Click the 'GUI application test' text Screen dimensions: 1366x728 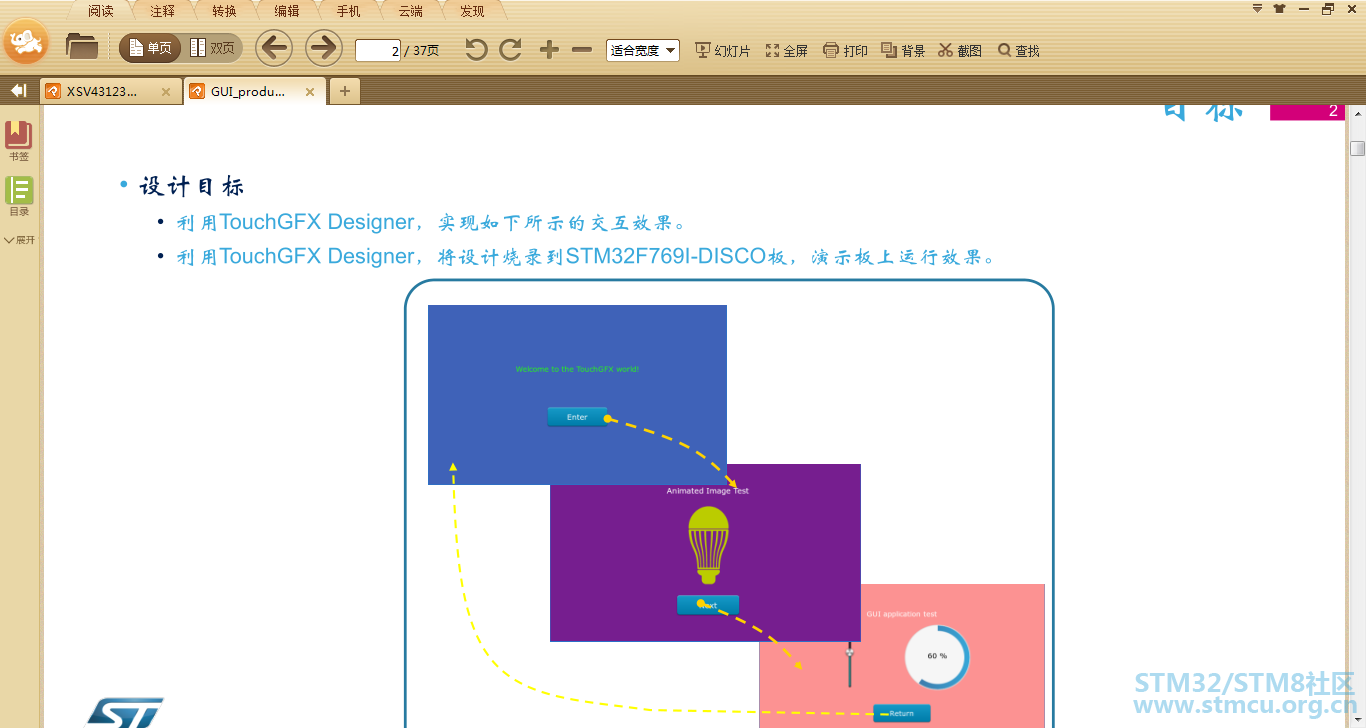pyautogui.click(x=902, y=614)
